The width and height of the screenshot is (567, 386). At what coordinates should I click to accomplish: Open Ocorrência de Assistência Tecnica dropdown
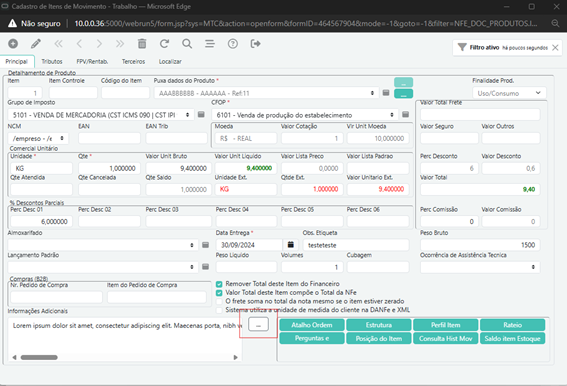480,267
